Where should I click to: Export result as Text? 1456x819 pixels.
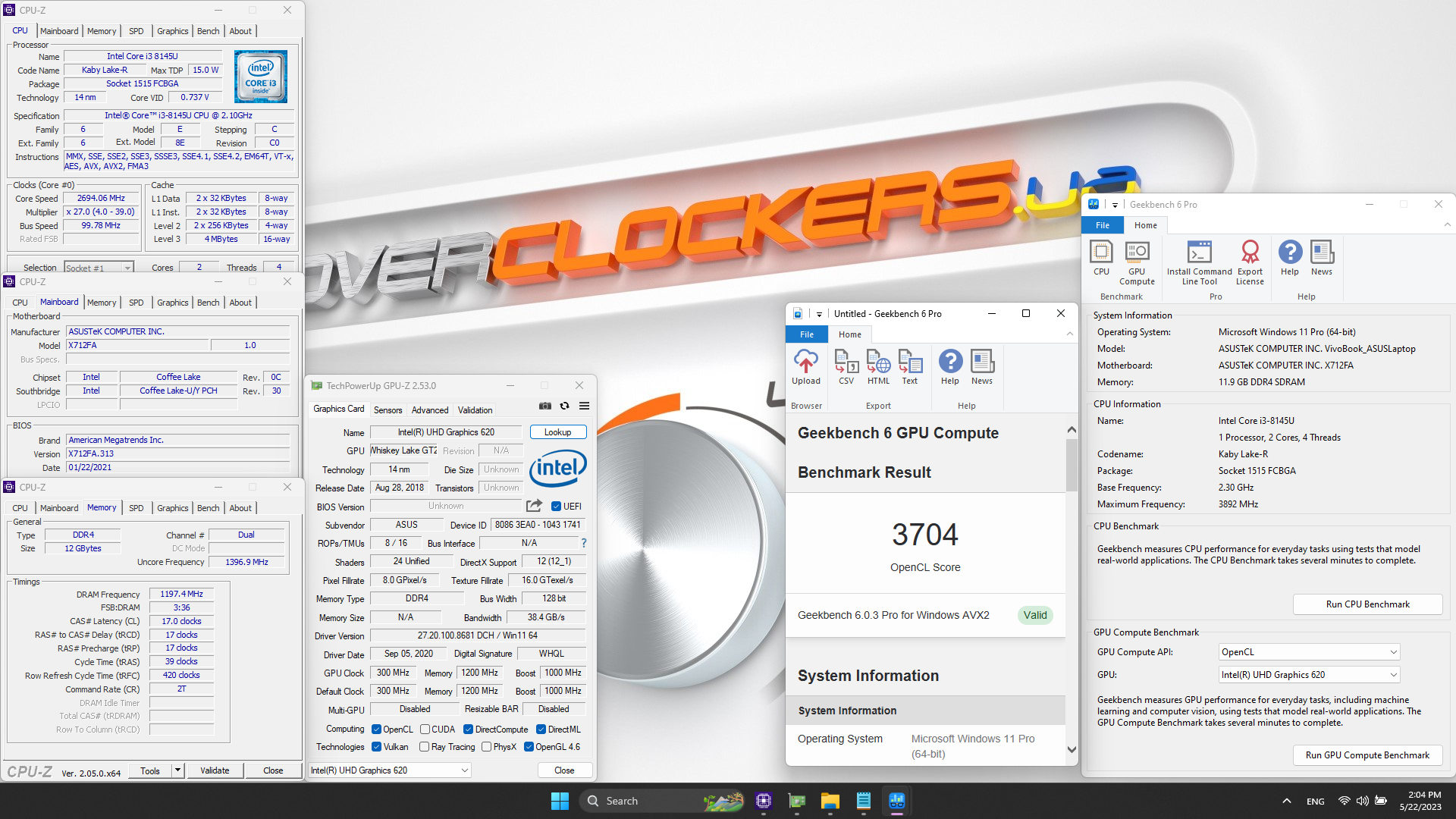pyautogui.click(x=910, y=367)
